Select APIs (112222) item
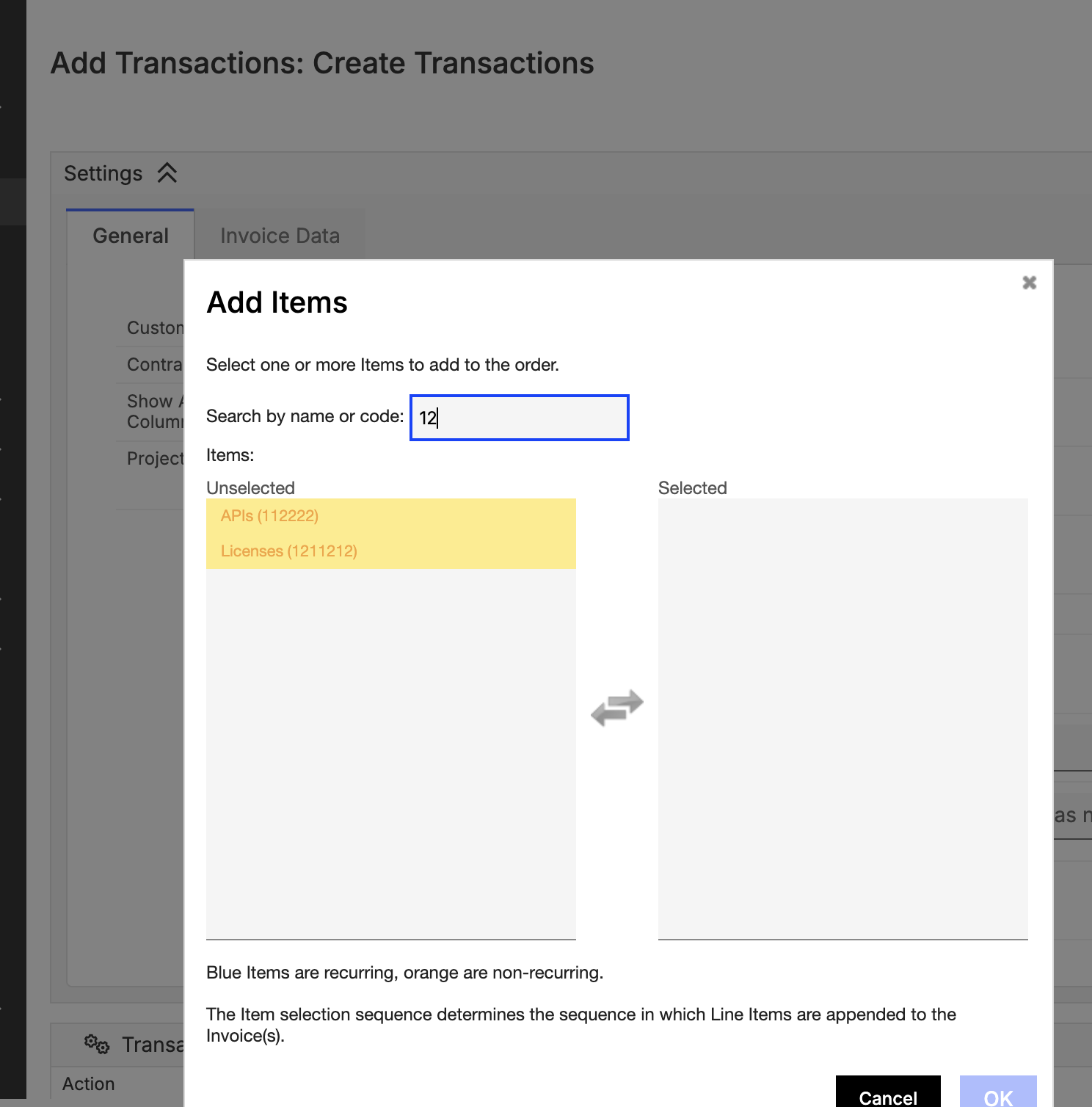The image size is (1092, 1107). (x=391, y=516)
